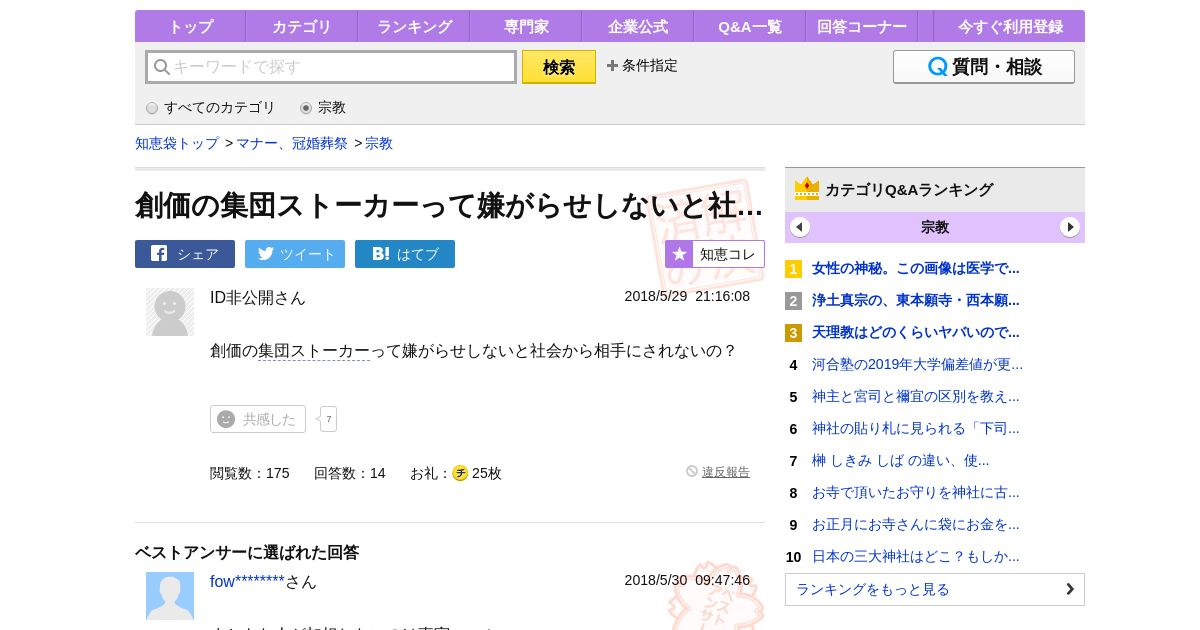Screen dimensions: 1200x630
Task: Bookmark with the はてブ button
Action: (x=405, y=254)
